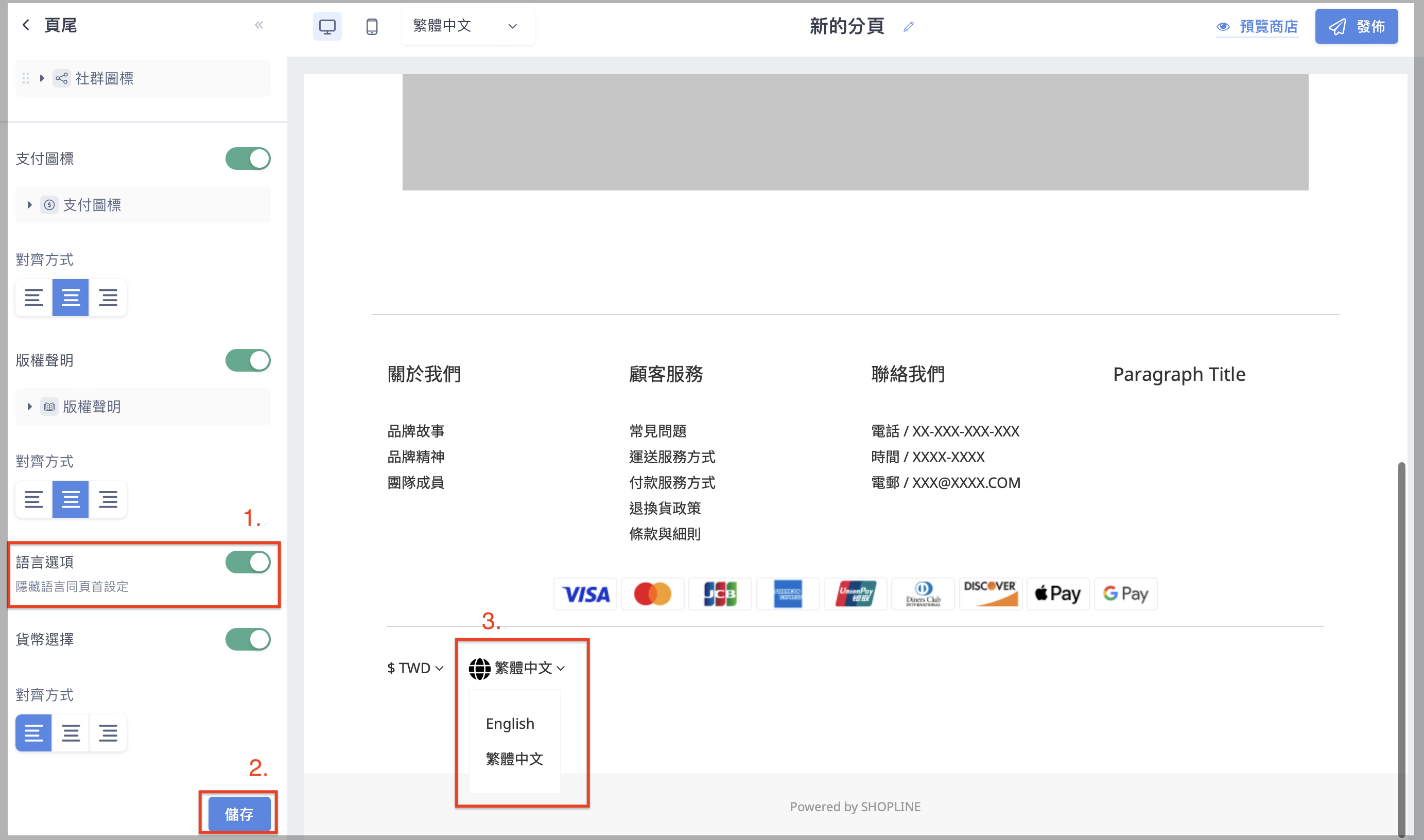
Task: Open the footer 繁體中文 language dropdown
Action: coord(517,668)
